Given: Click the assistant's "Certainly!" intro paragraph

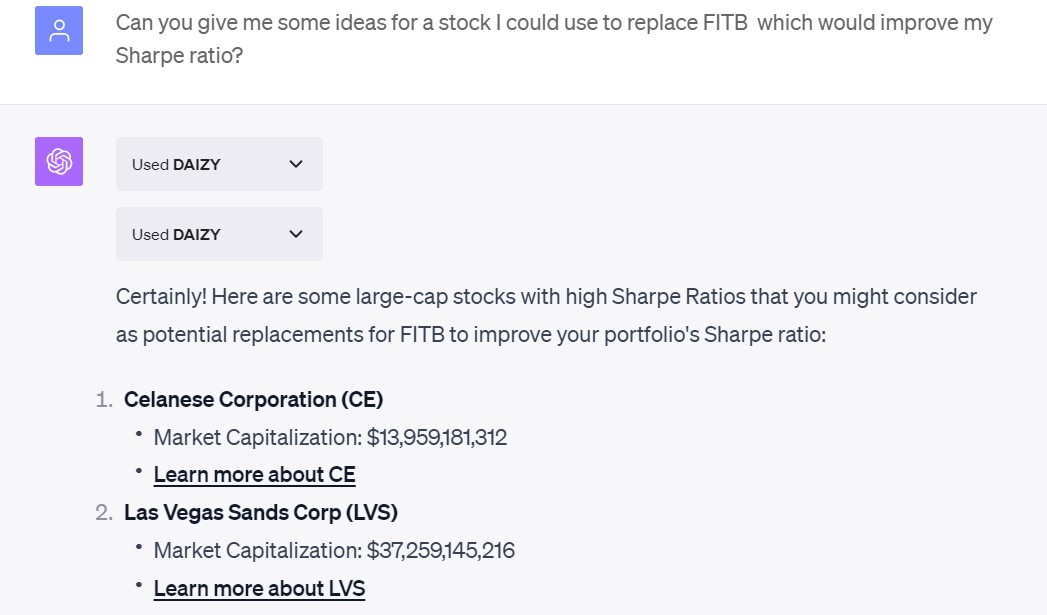Looking at the screenshot, I should 546,315.
